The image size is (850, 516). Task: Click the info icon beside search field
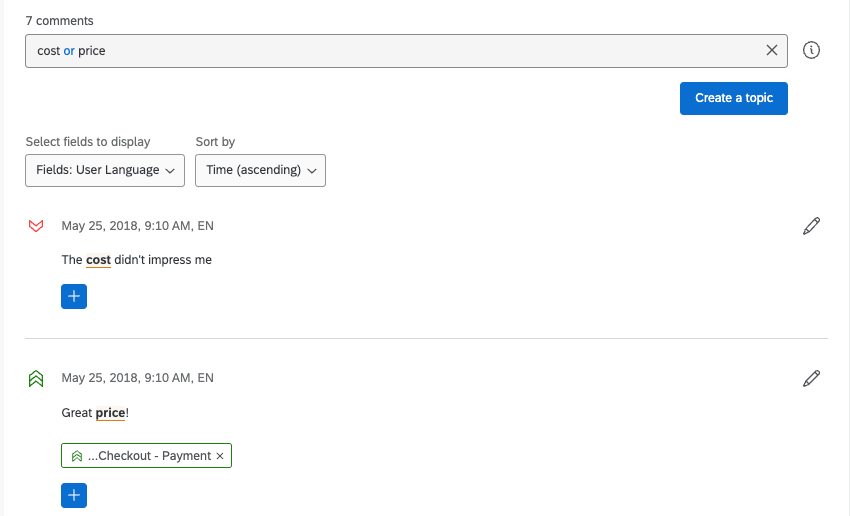click(x=811, y=50)
